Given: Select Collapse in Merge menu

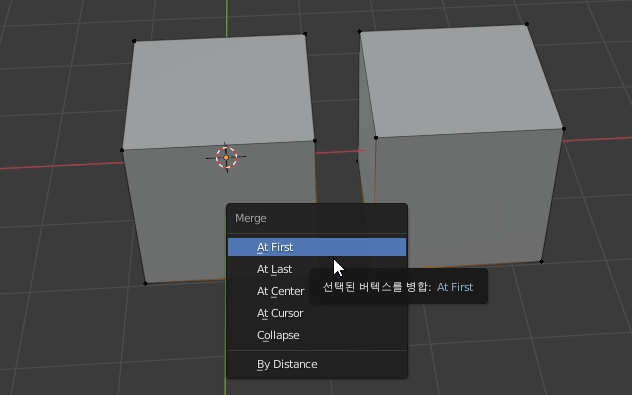Looking at the screenshot, I should coord(317,335).
